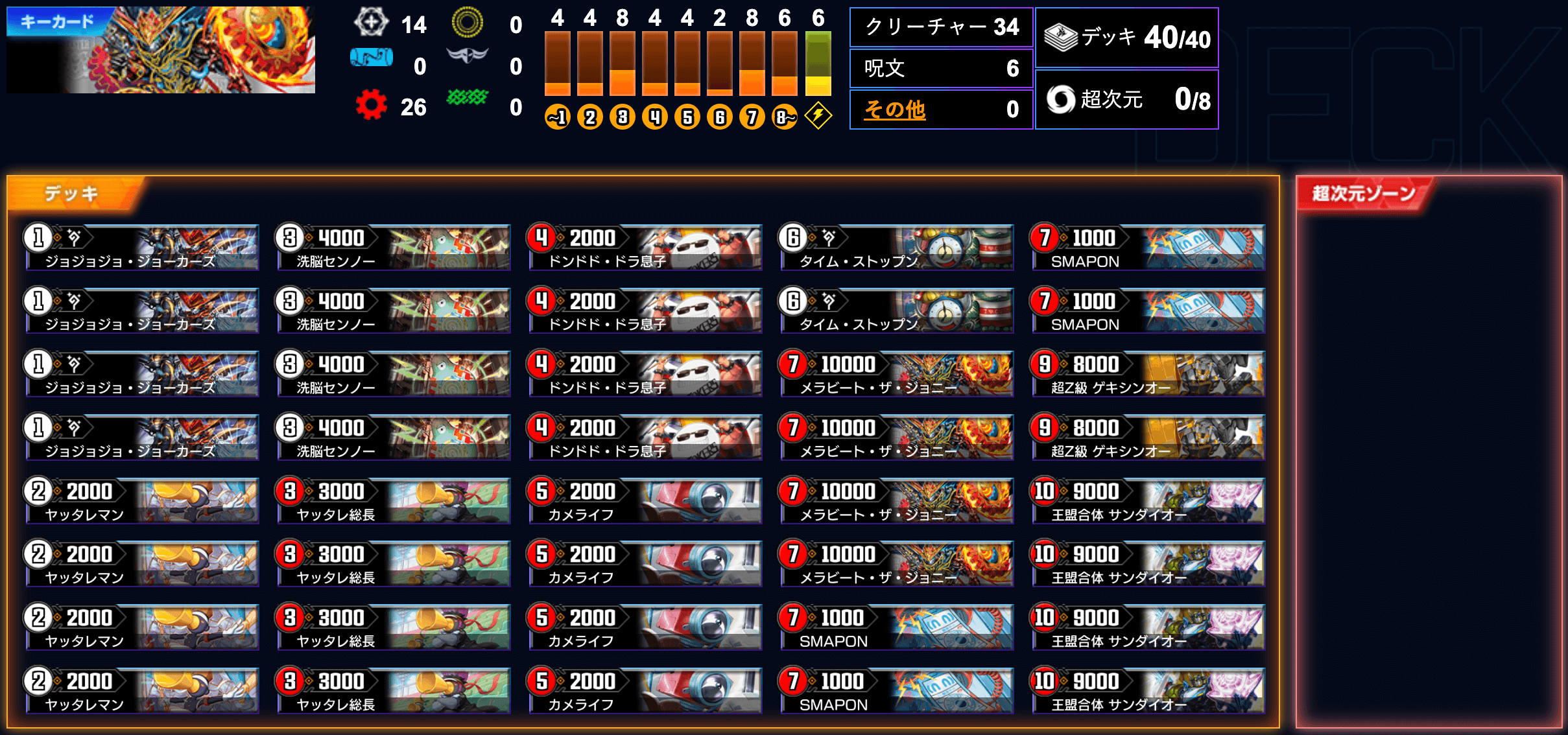Select the first ジョジョジョ・ジョーカーズ card

142,247
